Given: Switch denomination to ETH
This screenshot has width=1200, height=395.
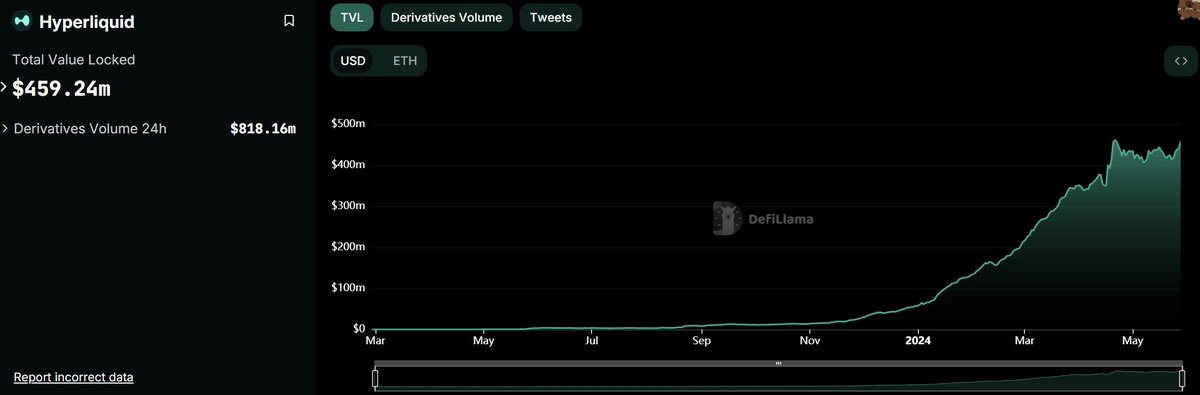Looking at the screenshot, I should click(405, 61).
